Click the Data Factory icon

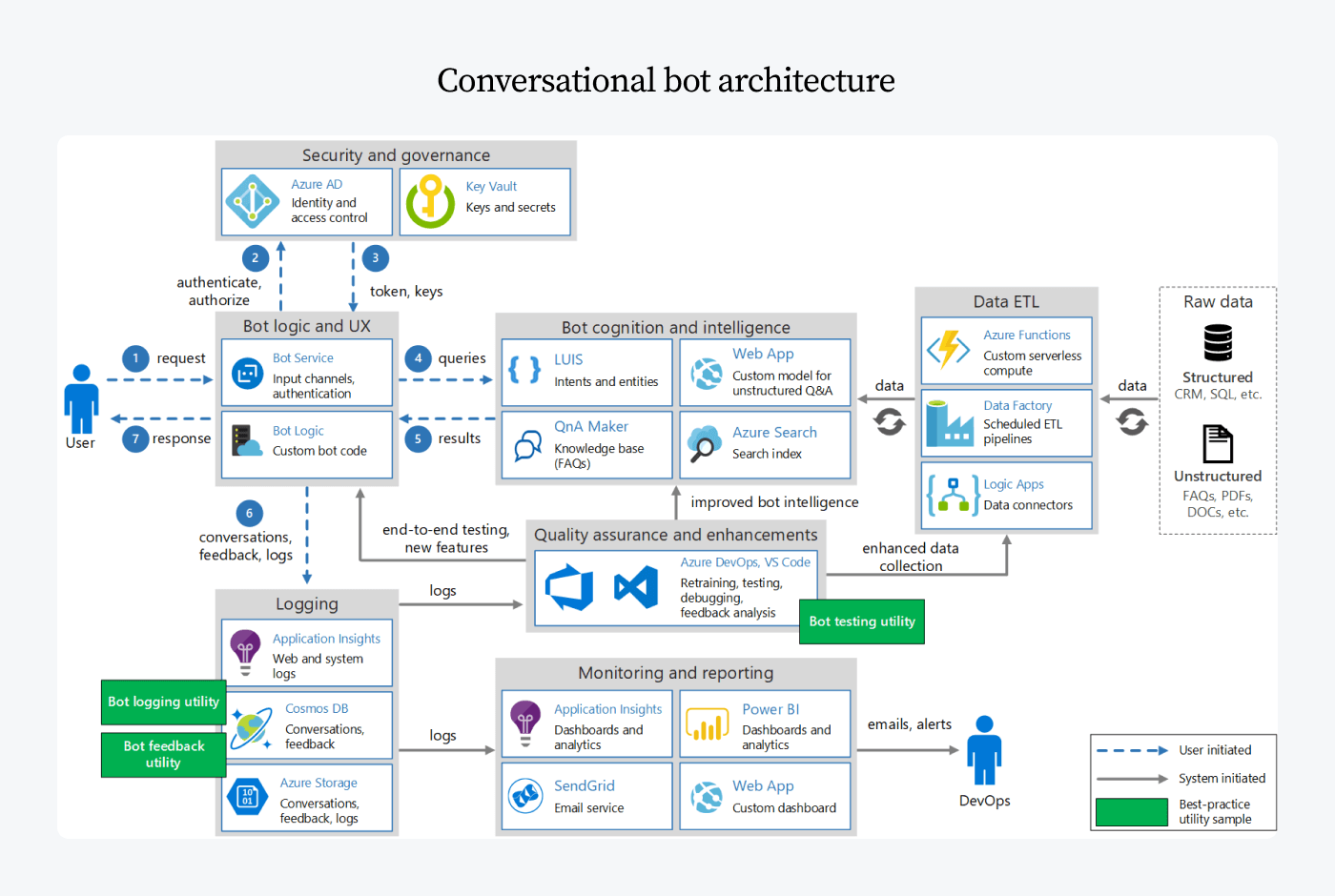pos(950,424)
